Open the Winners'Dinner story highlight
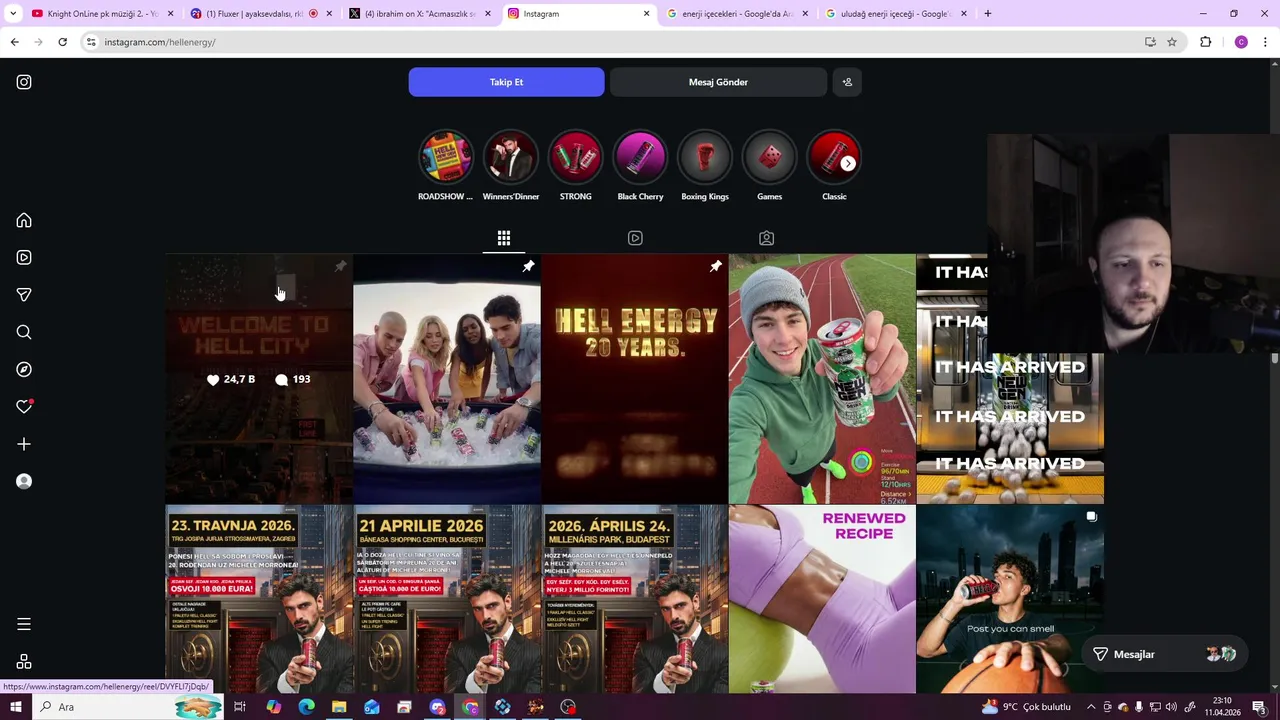 (511, 166)
